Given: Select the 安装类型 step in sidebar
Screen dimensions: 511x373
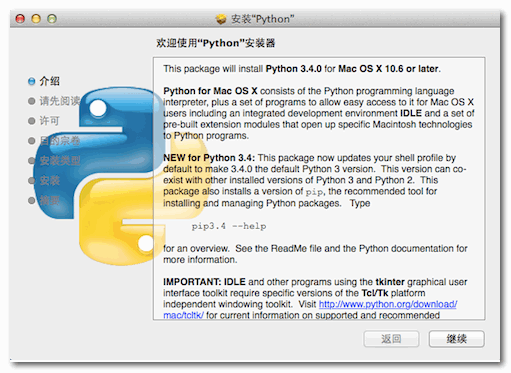Looking at the screenshot, I should pos(60,161).
